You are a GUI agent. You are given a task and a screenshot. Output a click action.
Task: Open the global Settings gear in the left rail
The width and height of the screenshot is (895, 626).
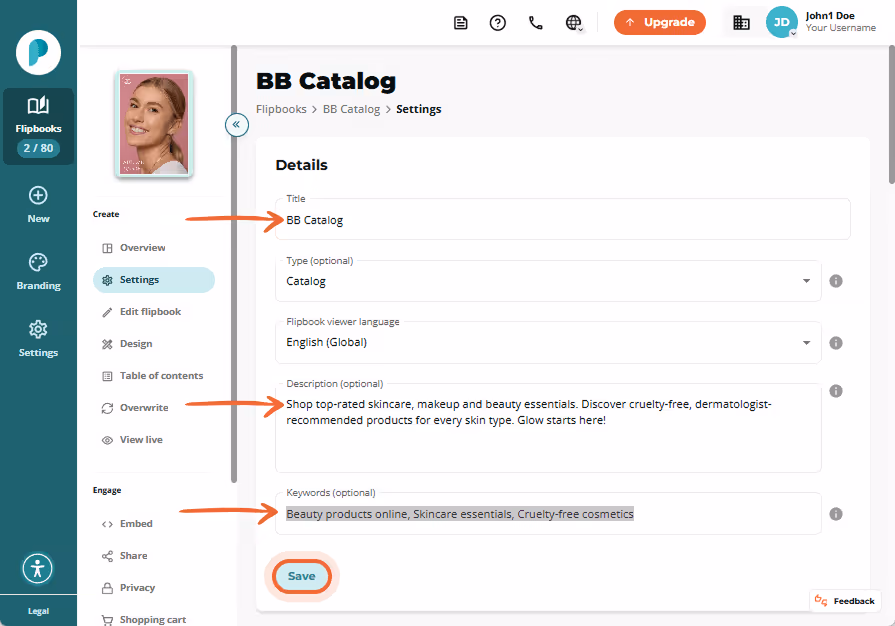point(38,338)
